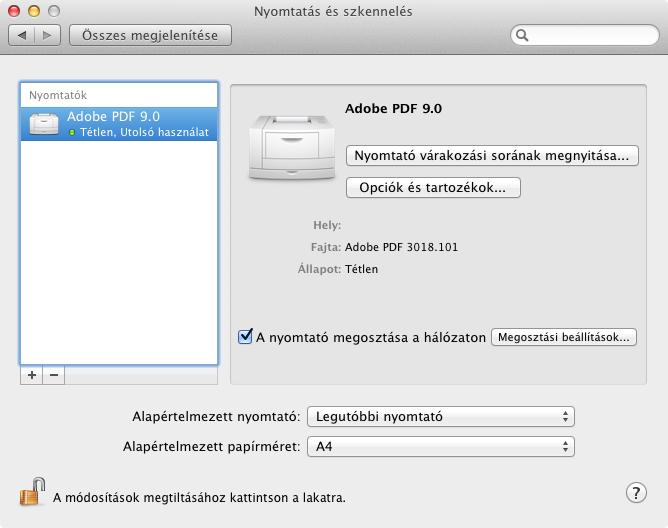Image resolution: width=668 pixels, height=528 pixels.
Task: Minimize window with the yellow button
Action: tap(34, 11)
